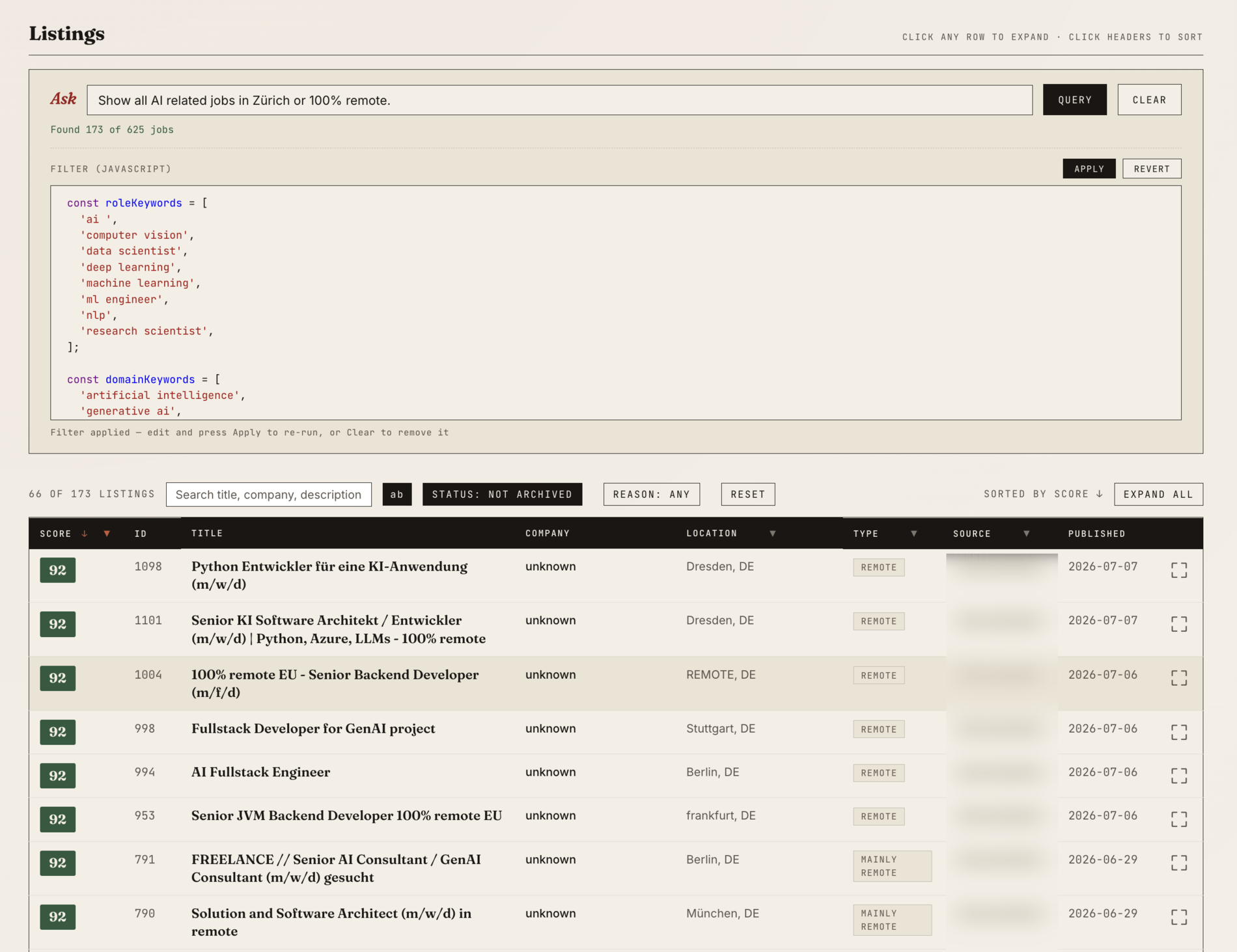Revert the JavaScript filter changes

pyautogui.click(x=1152, y=169)
